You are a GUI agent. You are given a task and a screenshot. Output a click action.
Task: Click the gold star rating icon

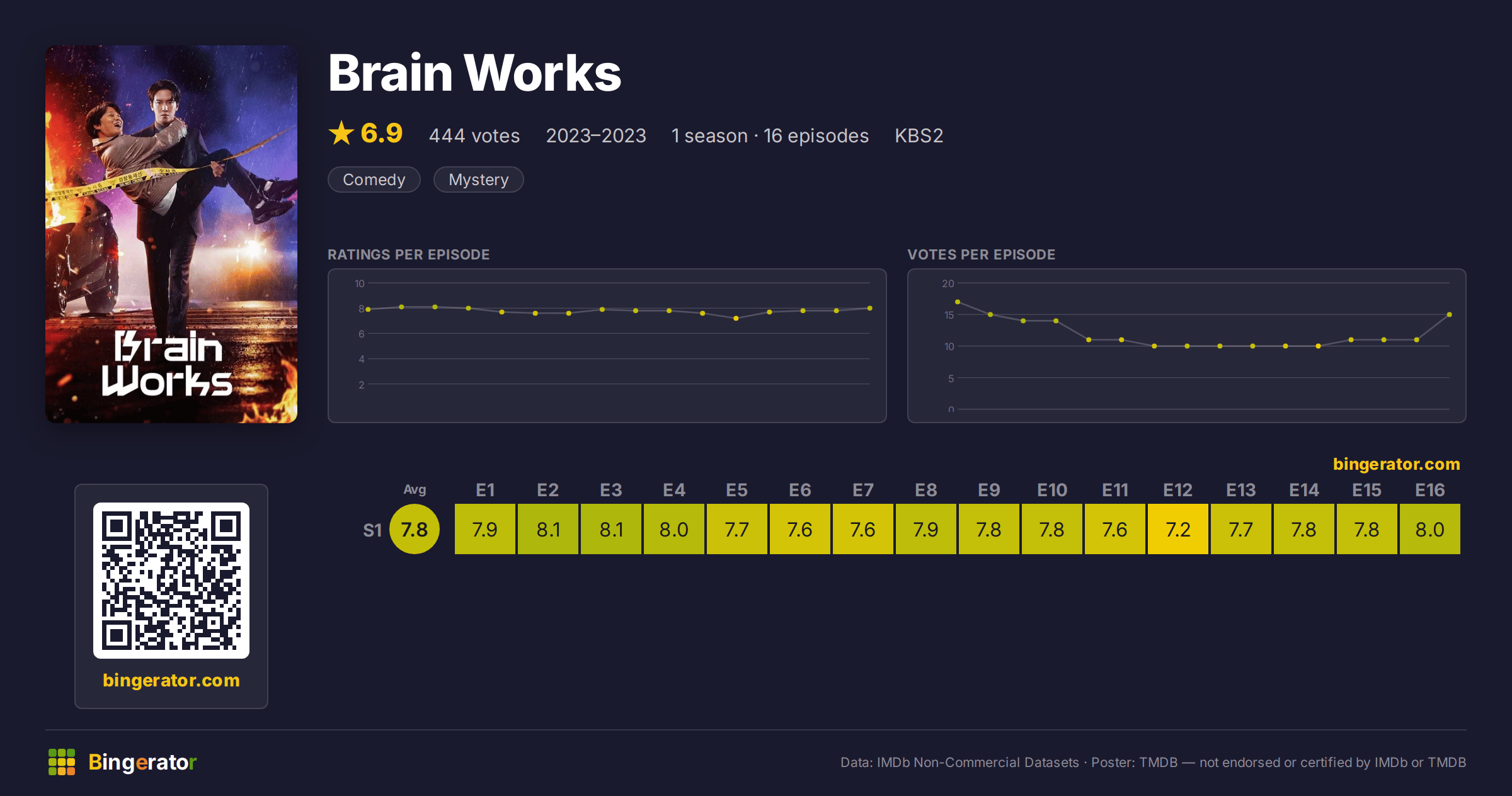coord(341,134)
